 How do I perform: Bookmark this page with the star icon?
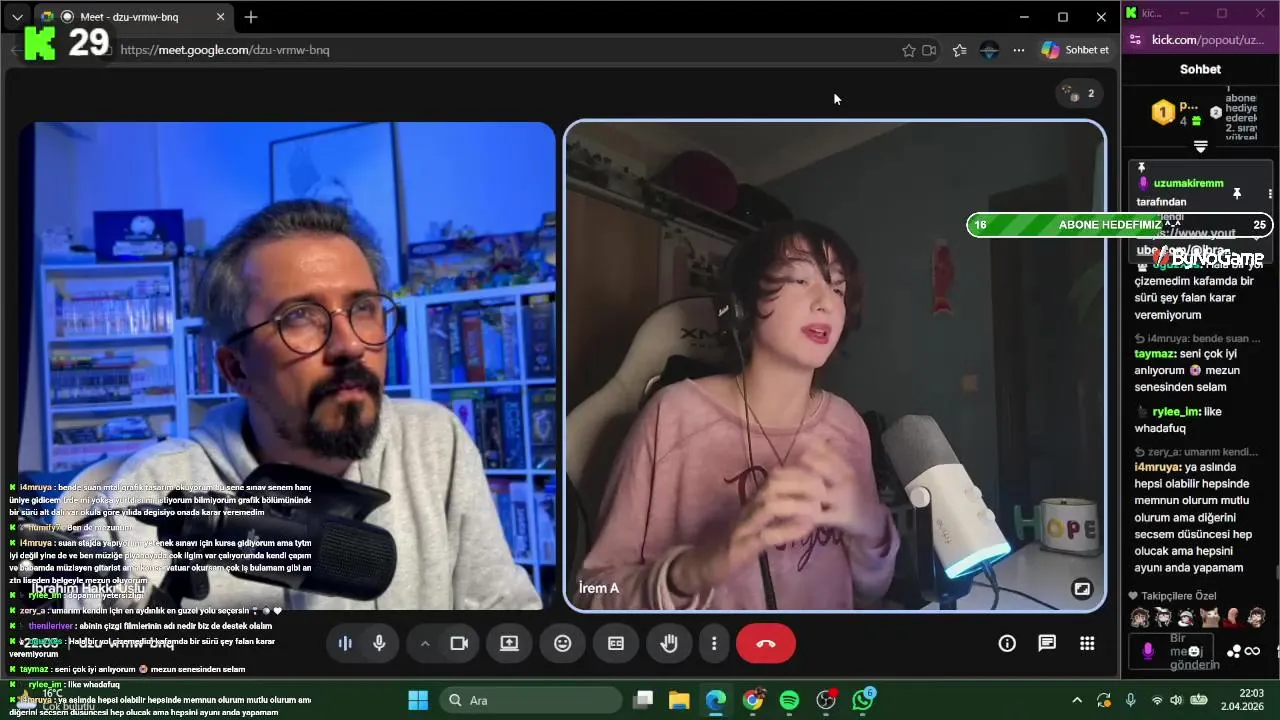[909, 49]
